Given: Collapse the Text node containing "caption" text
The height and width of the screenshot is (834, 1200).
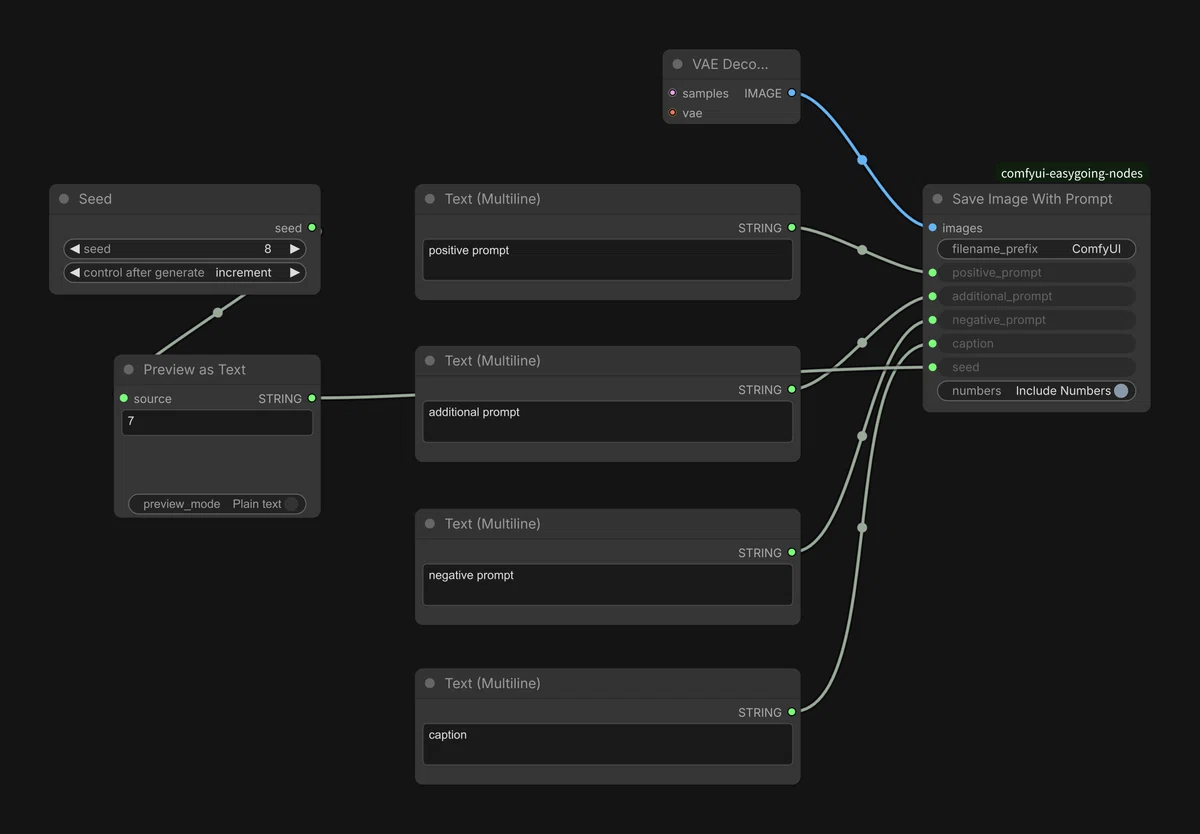Looking at the screenshot, I should 430,683.
